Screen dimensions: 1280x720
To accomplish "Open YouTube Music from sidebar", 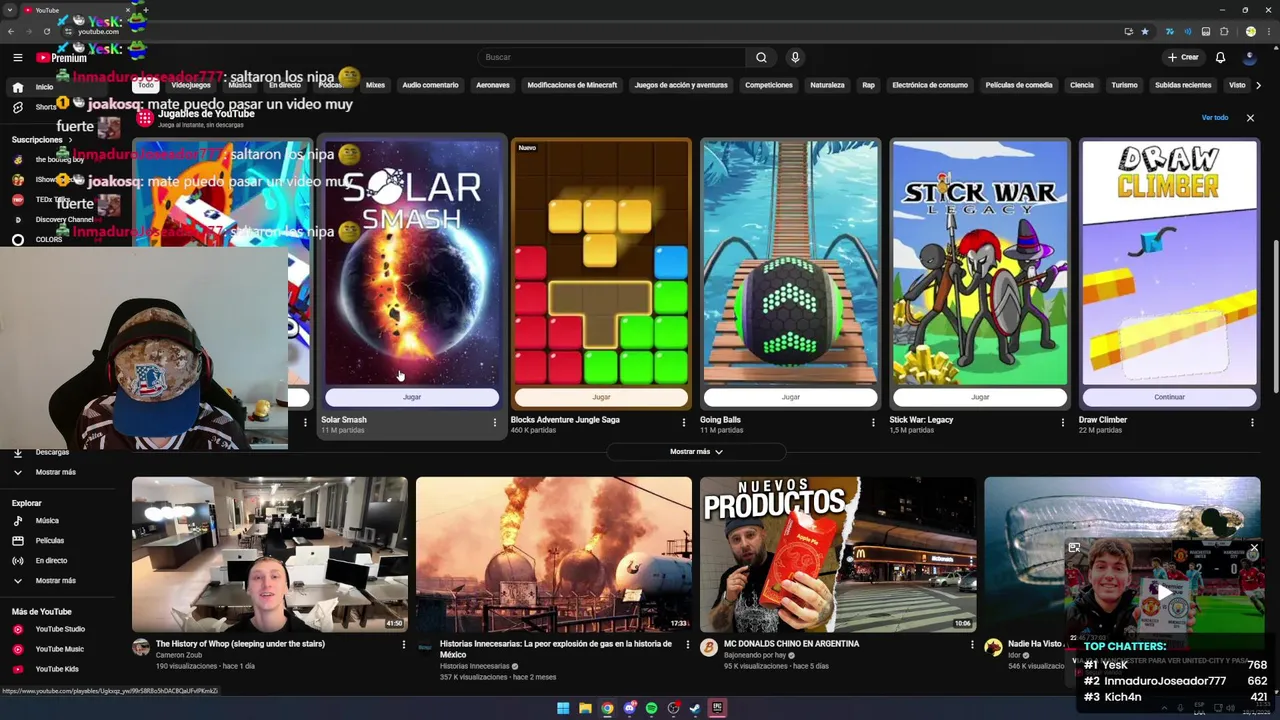I will (60, 649).
